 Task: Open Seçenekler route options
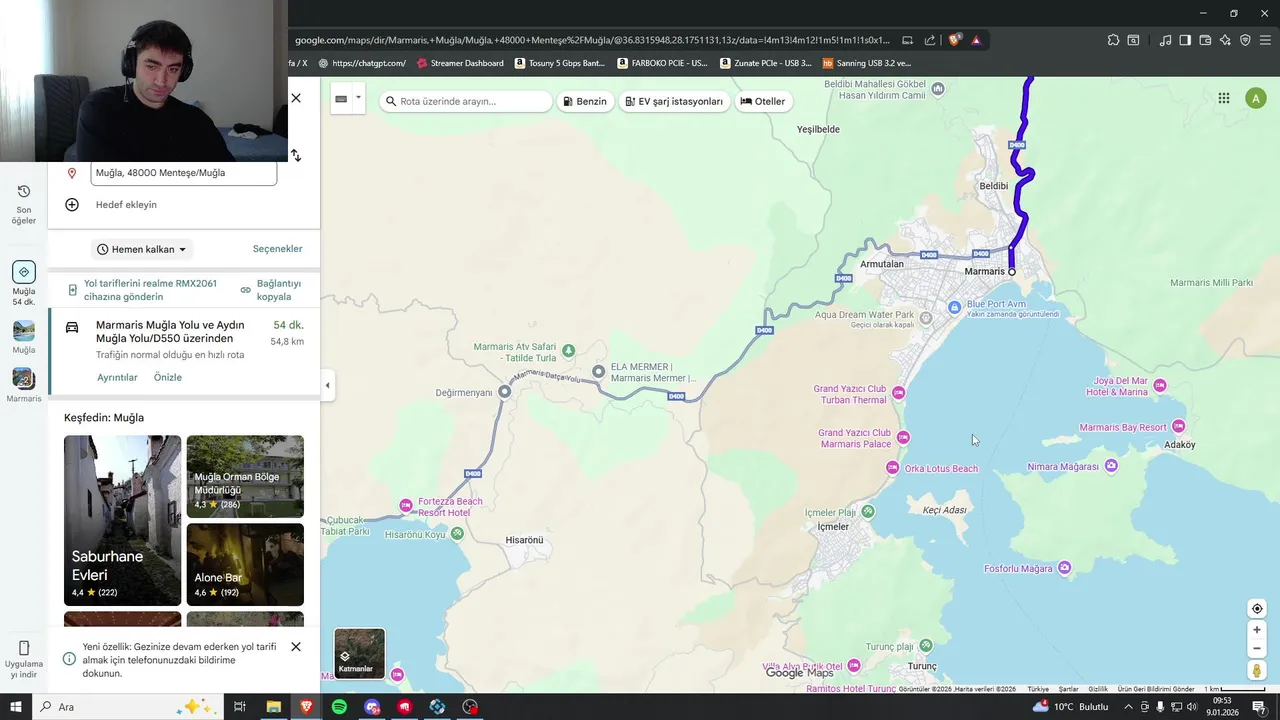[x=277, y=249]
